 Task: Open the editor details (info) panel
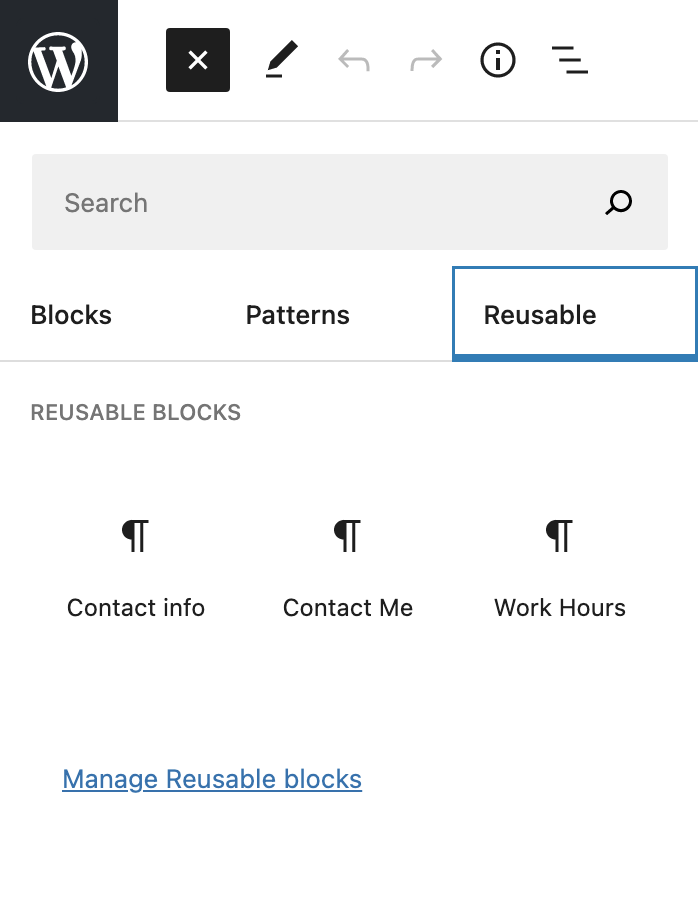tap(497, 60)
